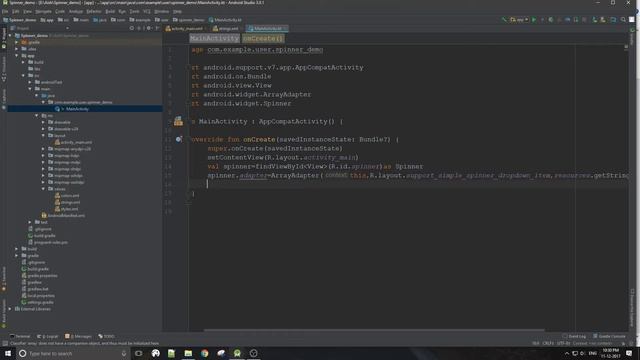Click the taskbar clock and date
This screenshot has height=360, width=640.
[x=611, y=353]
